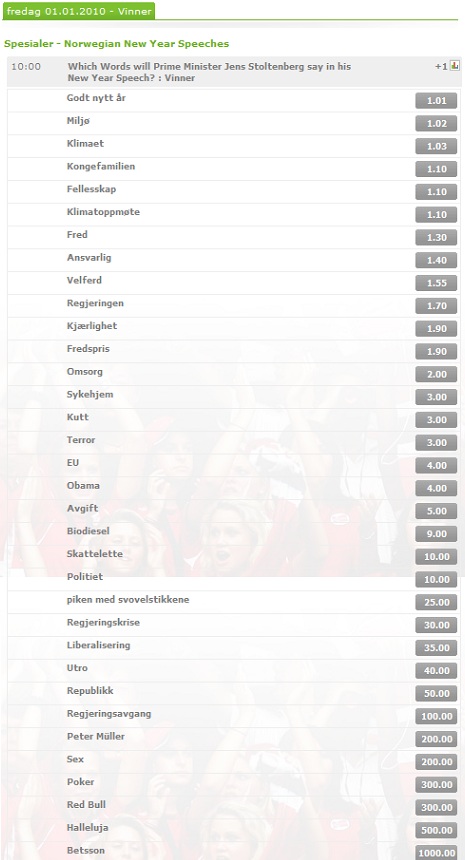This screenshot has width=465, height=860.
Task: Choose Obama odds of 4.00
Action: (x=436, y=488)
